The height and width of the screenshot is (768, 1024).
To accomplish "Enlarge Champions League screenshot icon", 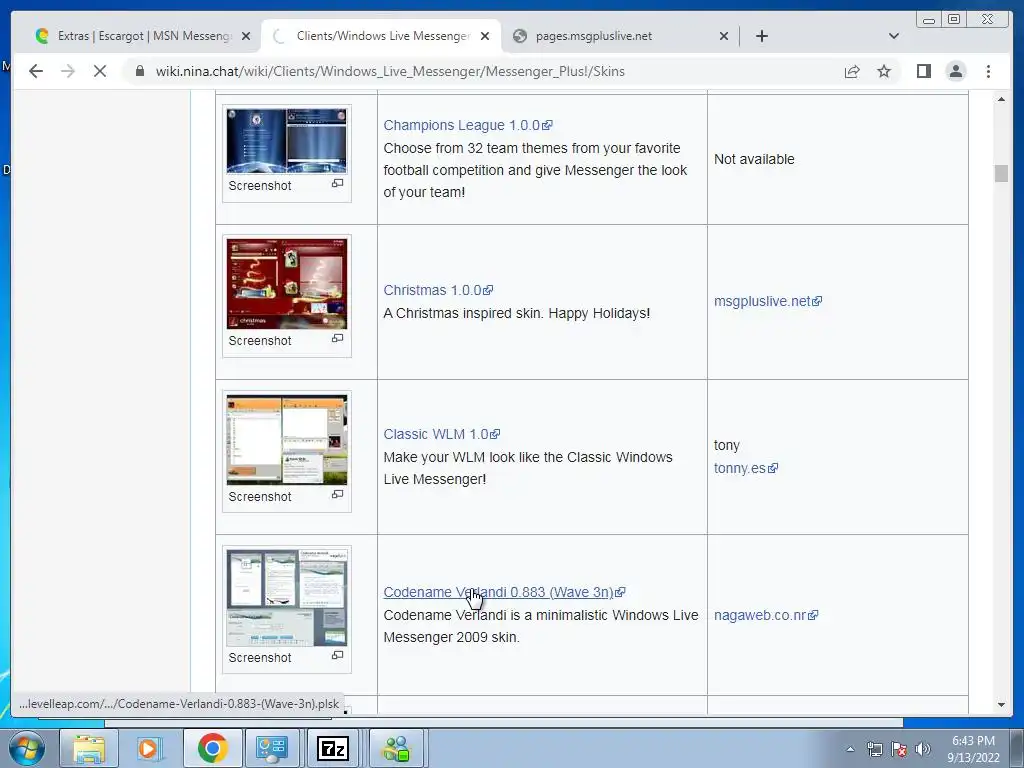I will pos(338,184).
